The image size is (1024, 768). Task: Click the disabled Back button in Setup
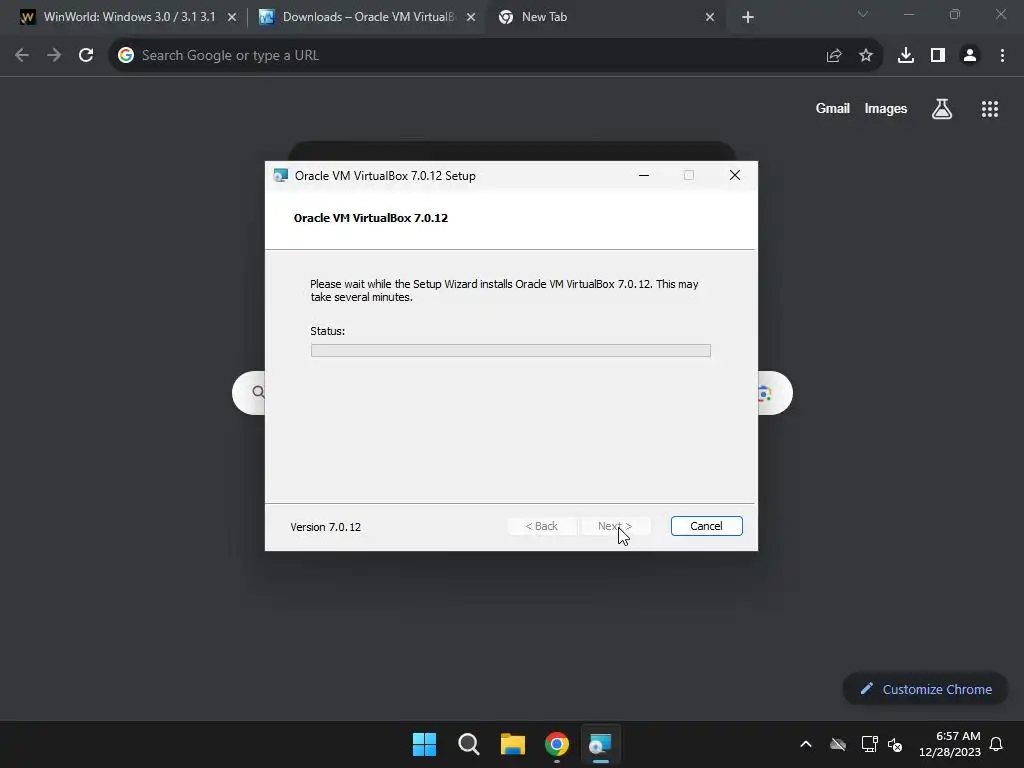(541, 526)
